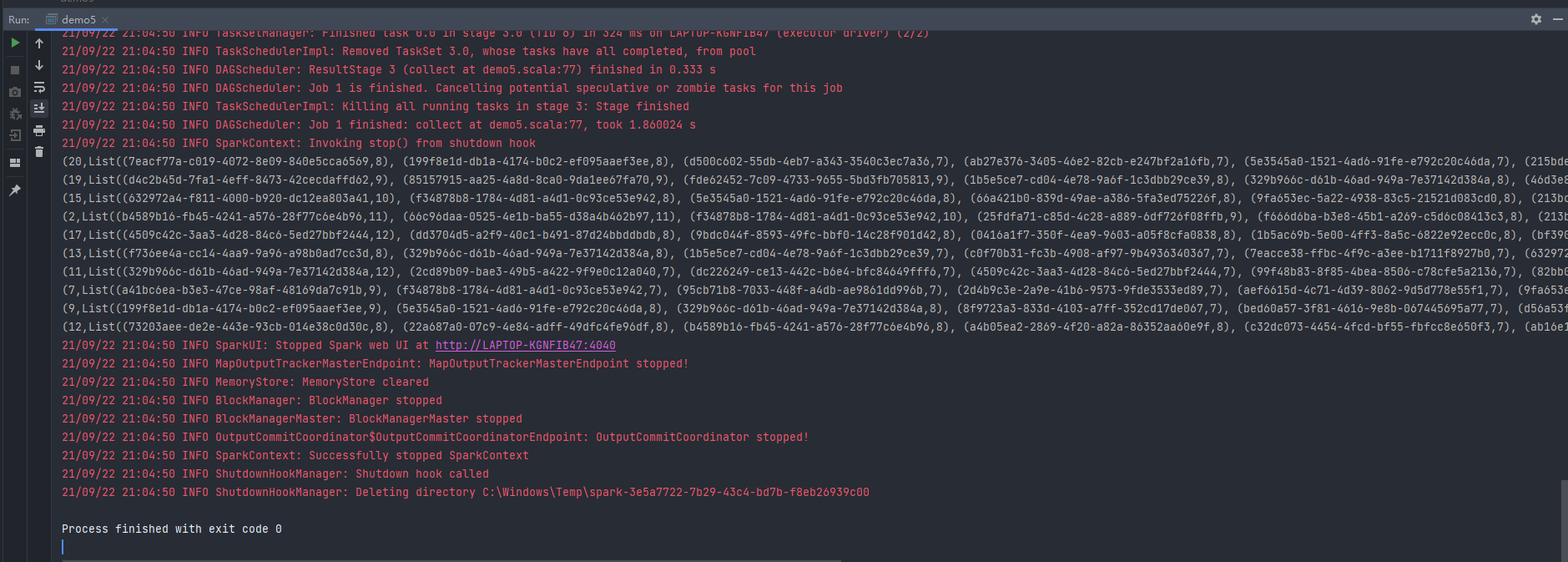Click the output row starting with (12,List

814,327
